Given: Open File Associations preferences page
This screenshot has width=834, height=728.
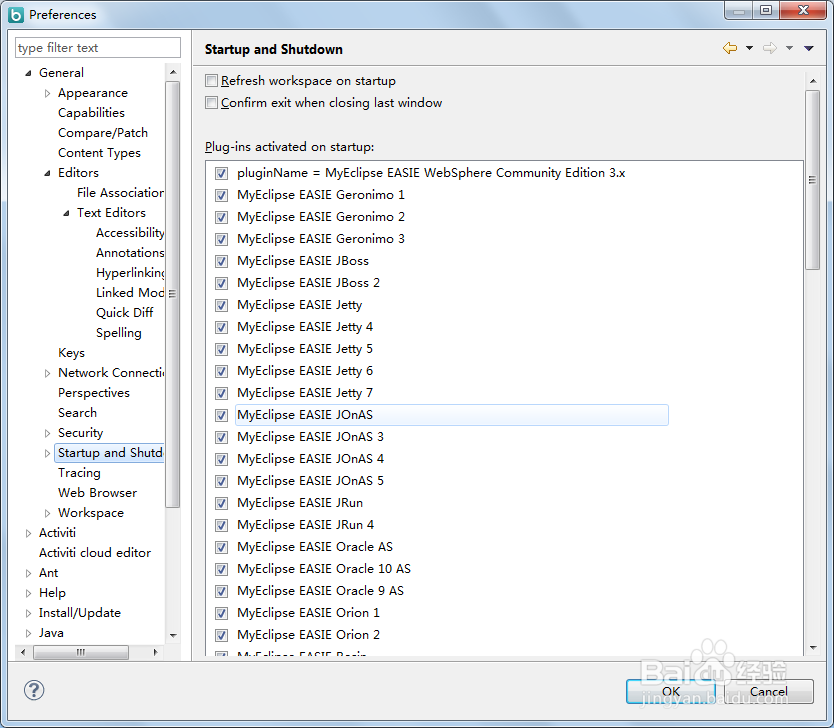Looking at the screenshot, I should point(120,193).
